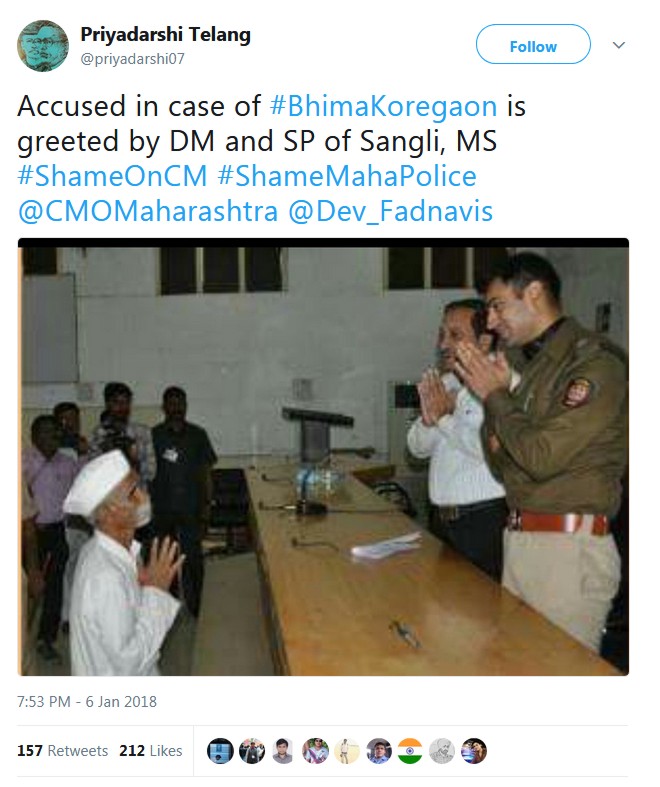
Task: Click the fifth liker avatar
Action: (347, 751)
